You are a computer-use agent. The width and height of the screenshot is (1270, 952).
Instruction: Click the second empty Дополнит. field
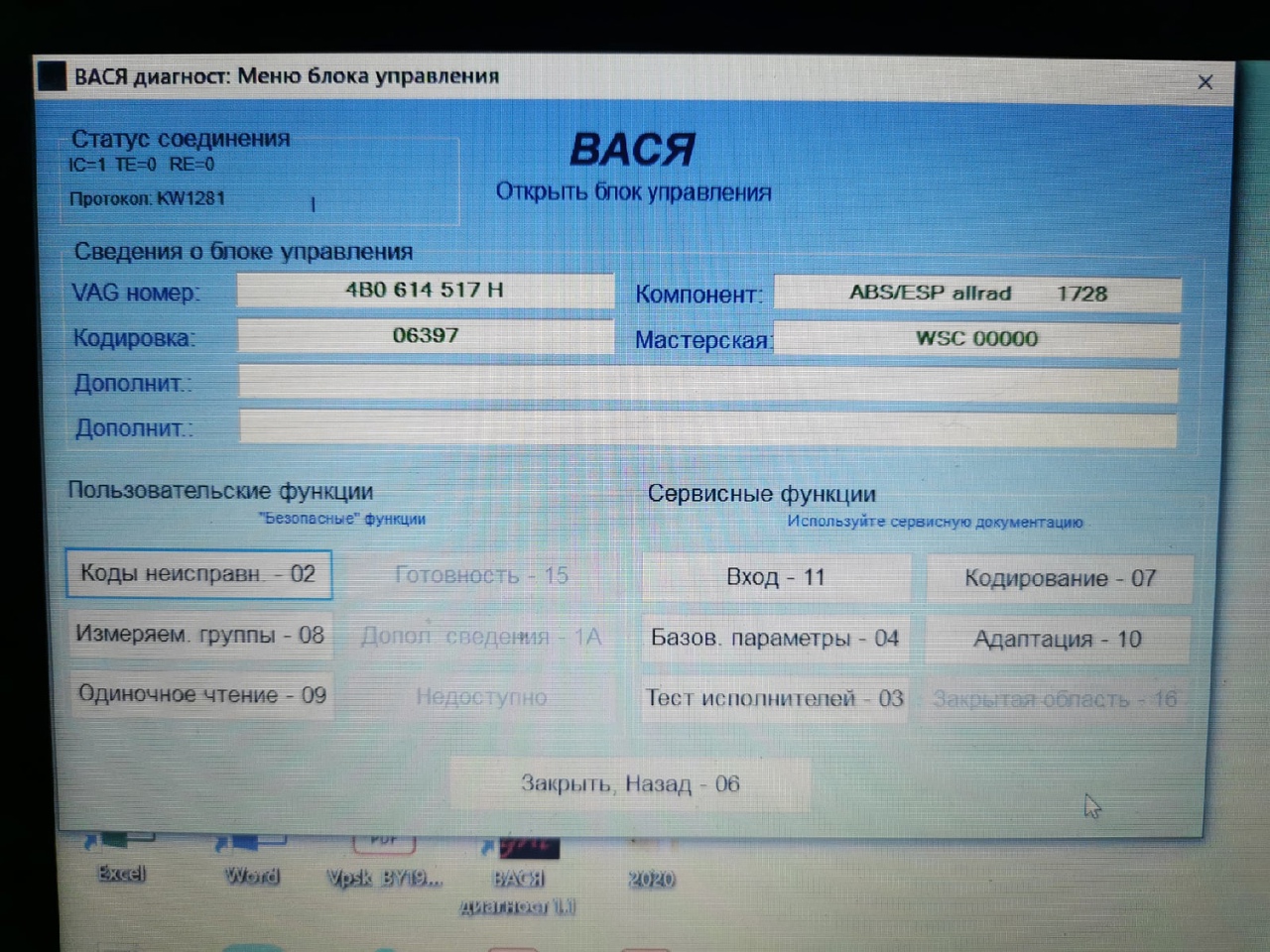point(708,429)
